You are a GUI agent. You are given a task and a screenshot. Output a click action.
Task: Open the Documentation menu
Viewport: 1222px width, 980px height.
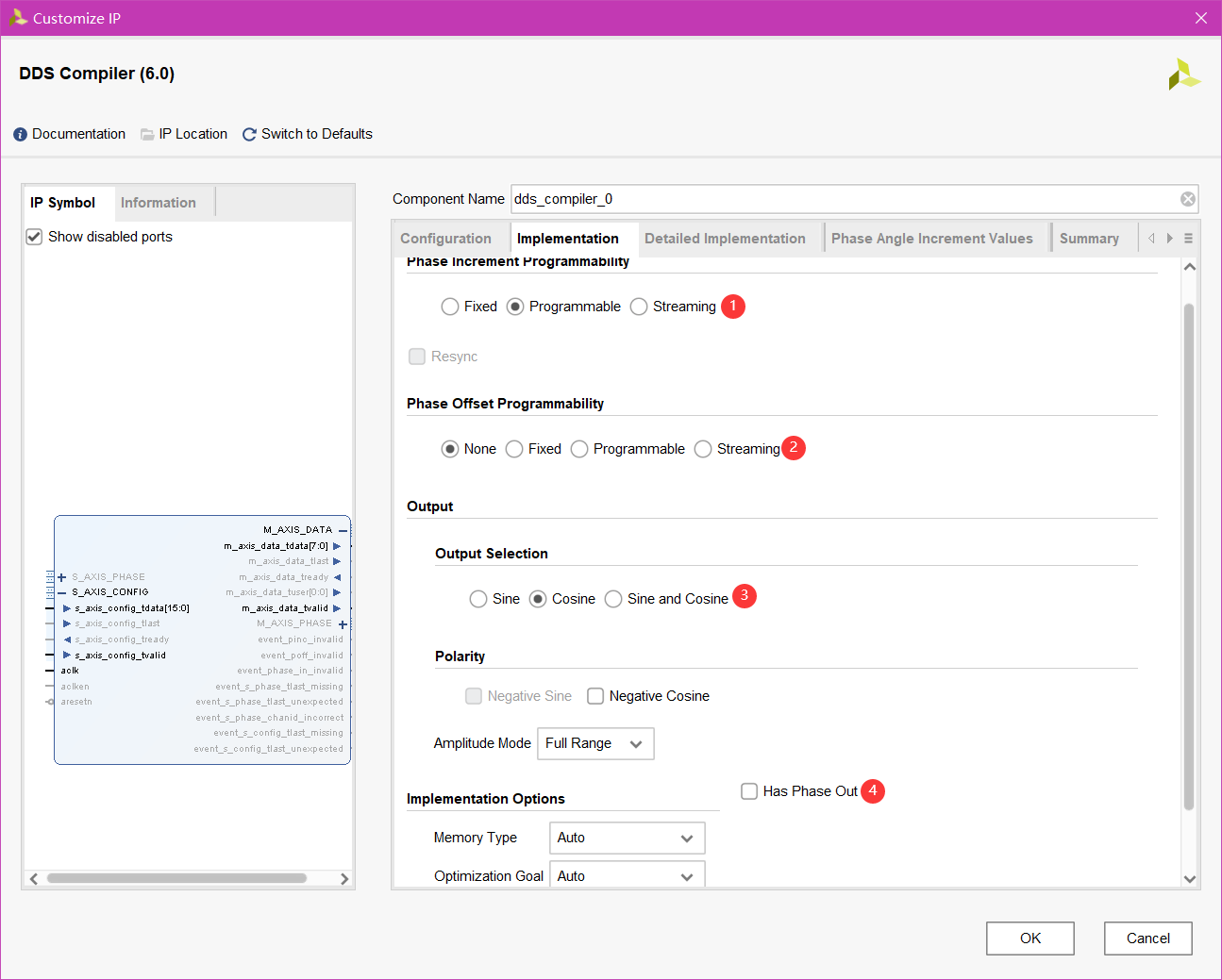click(69, 134)
